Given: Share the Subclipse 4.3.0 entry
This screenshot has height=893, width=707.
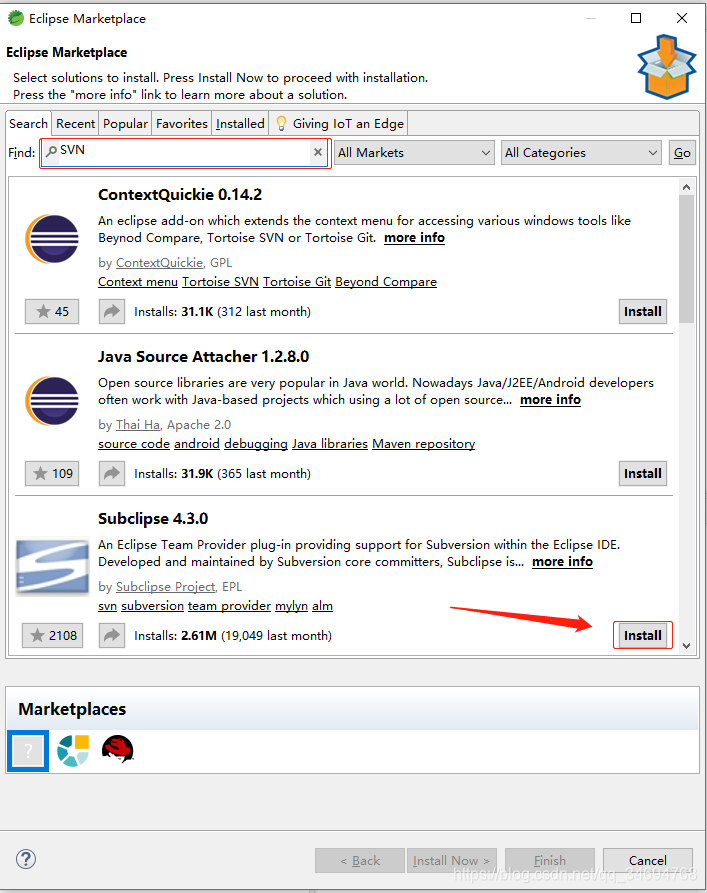Looking at the screenshot, I should click(112, 636).
